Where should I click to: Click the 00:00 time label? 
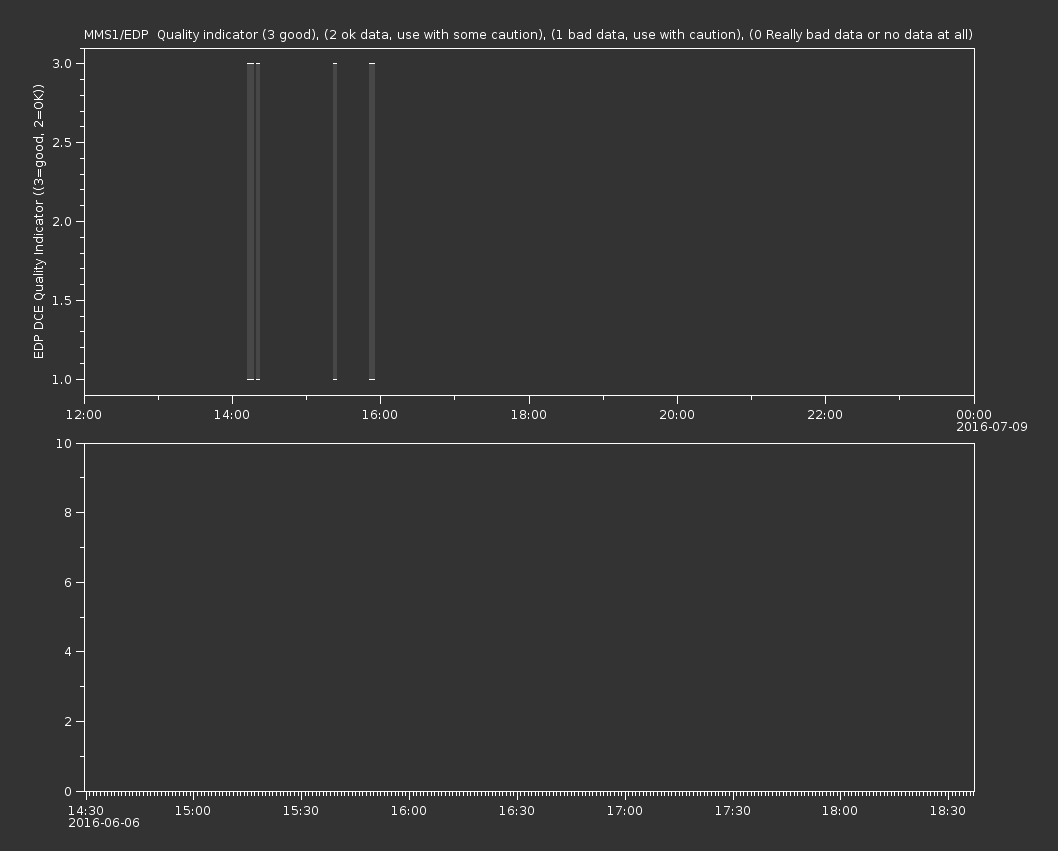(974, 414)
